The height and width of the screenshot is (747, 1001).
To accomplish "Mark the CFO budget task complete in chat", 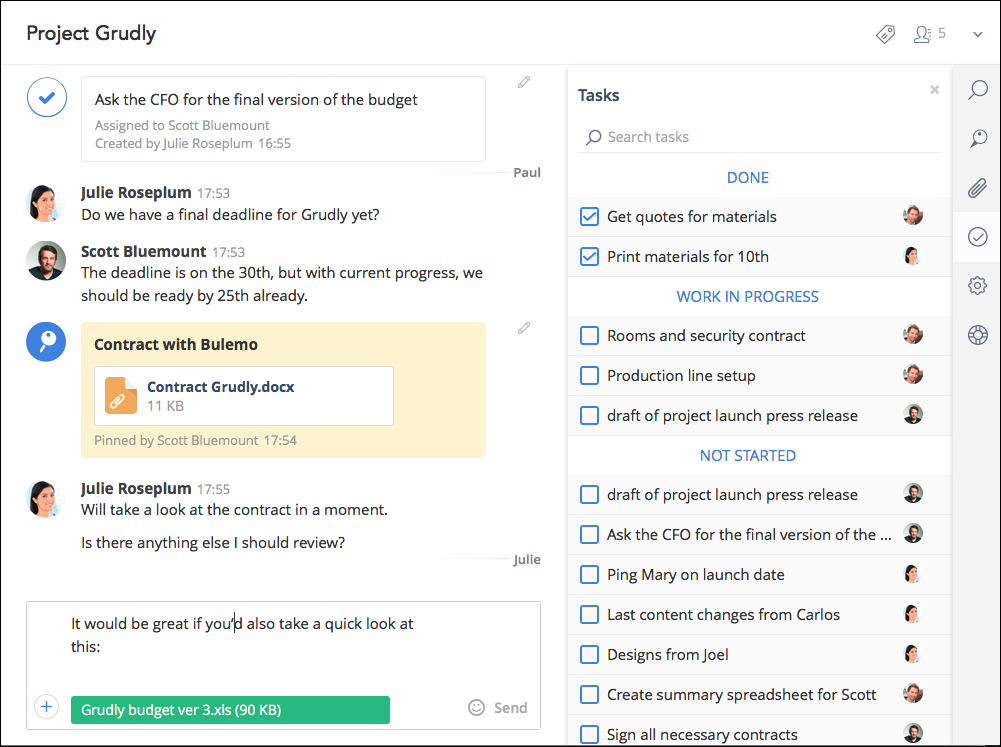I will (x=47, y=97).
